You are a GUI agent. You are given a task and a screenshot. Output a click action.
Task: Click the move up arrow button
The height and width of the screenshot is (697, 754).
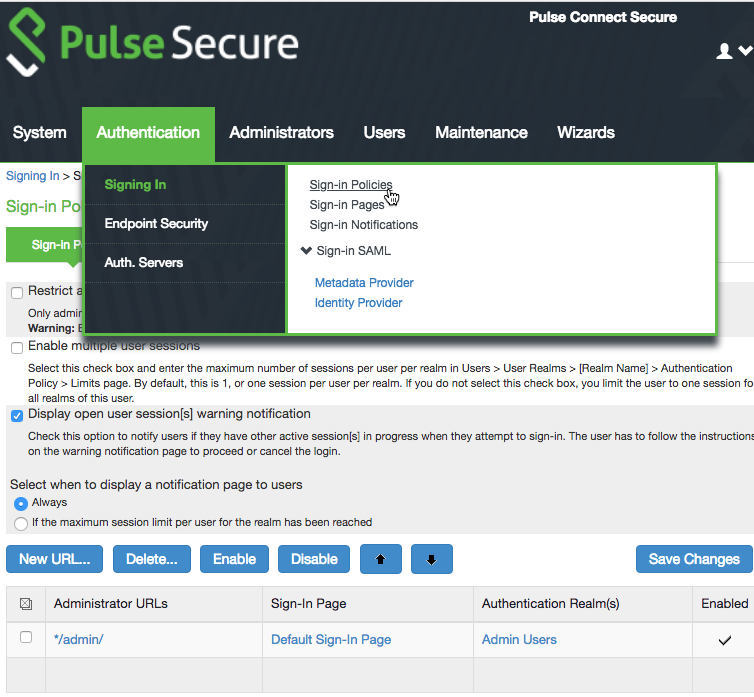(x=380, y=559)
